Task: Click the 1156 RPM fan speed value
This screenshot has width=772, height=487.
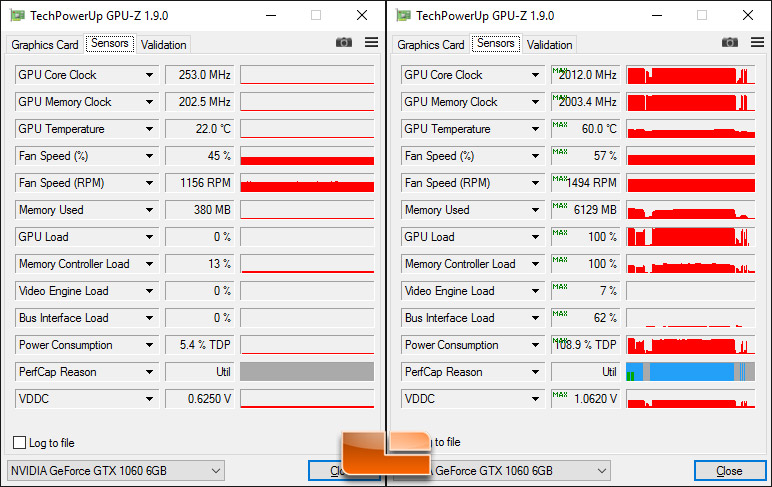Action: pos(199,183)
